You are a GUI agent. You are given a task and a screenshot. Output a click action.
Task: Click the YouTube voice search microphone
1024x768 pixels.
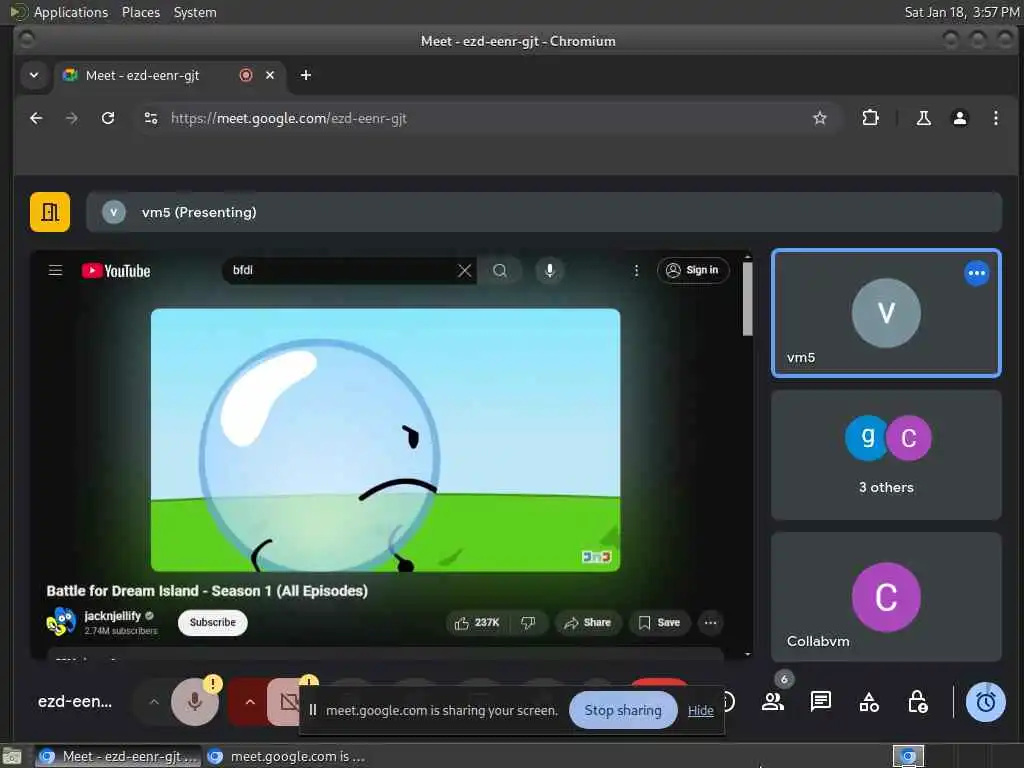pyautogui.click(x=550, y=270)
